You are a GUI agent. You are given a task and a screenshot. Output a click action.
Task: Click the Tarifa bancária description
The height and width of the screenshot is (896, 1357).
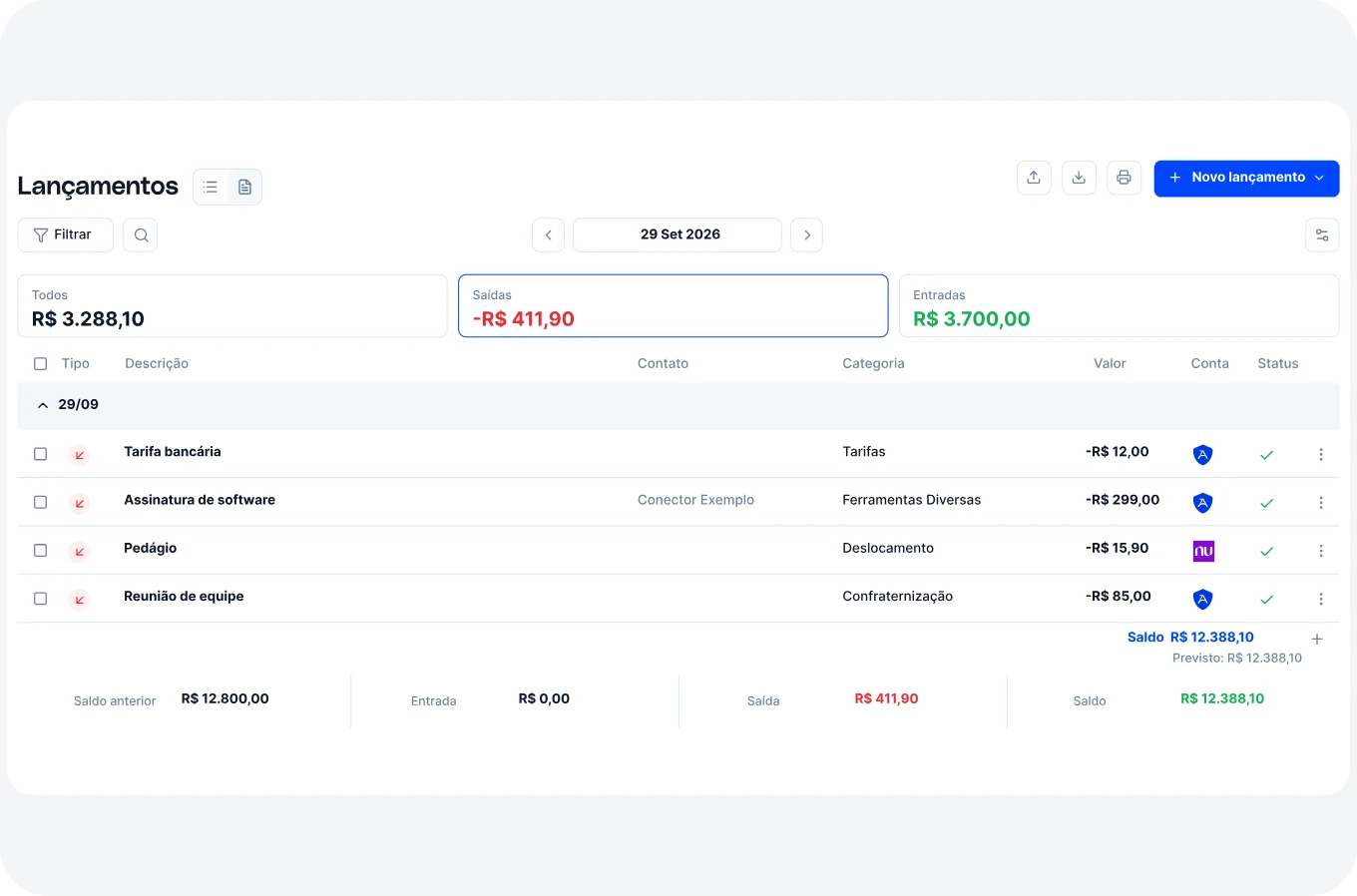pyautogui.click(x=173, y=452)
